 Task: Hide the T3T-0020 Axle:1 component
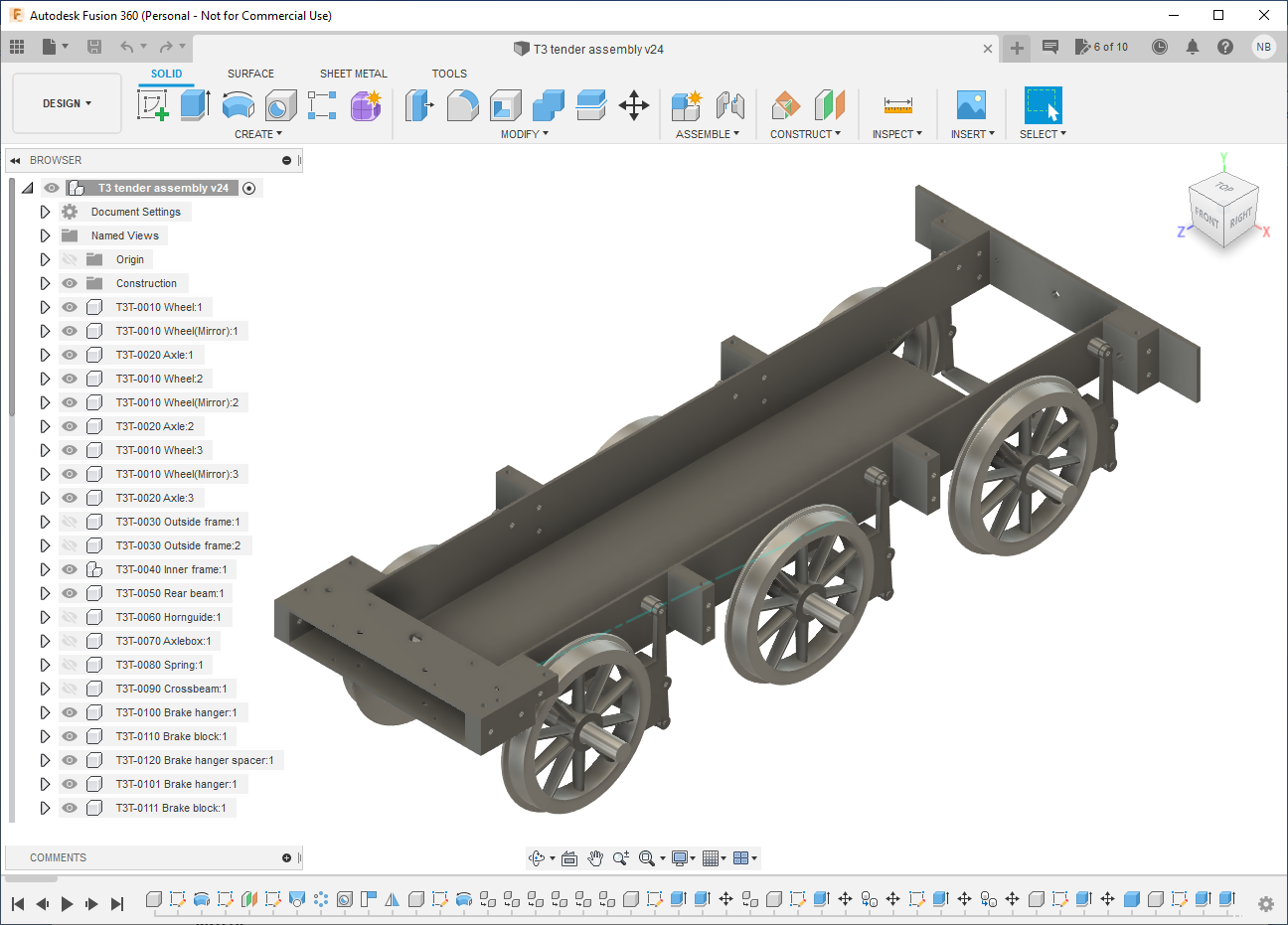(x=70, y=355)
